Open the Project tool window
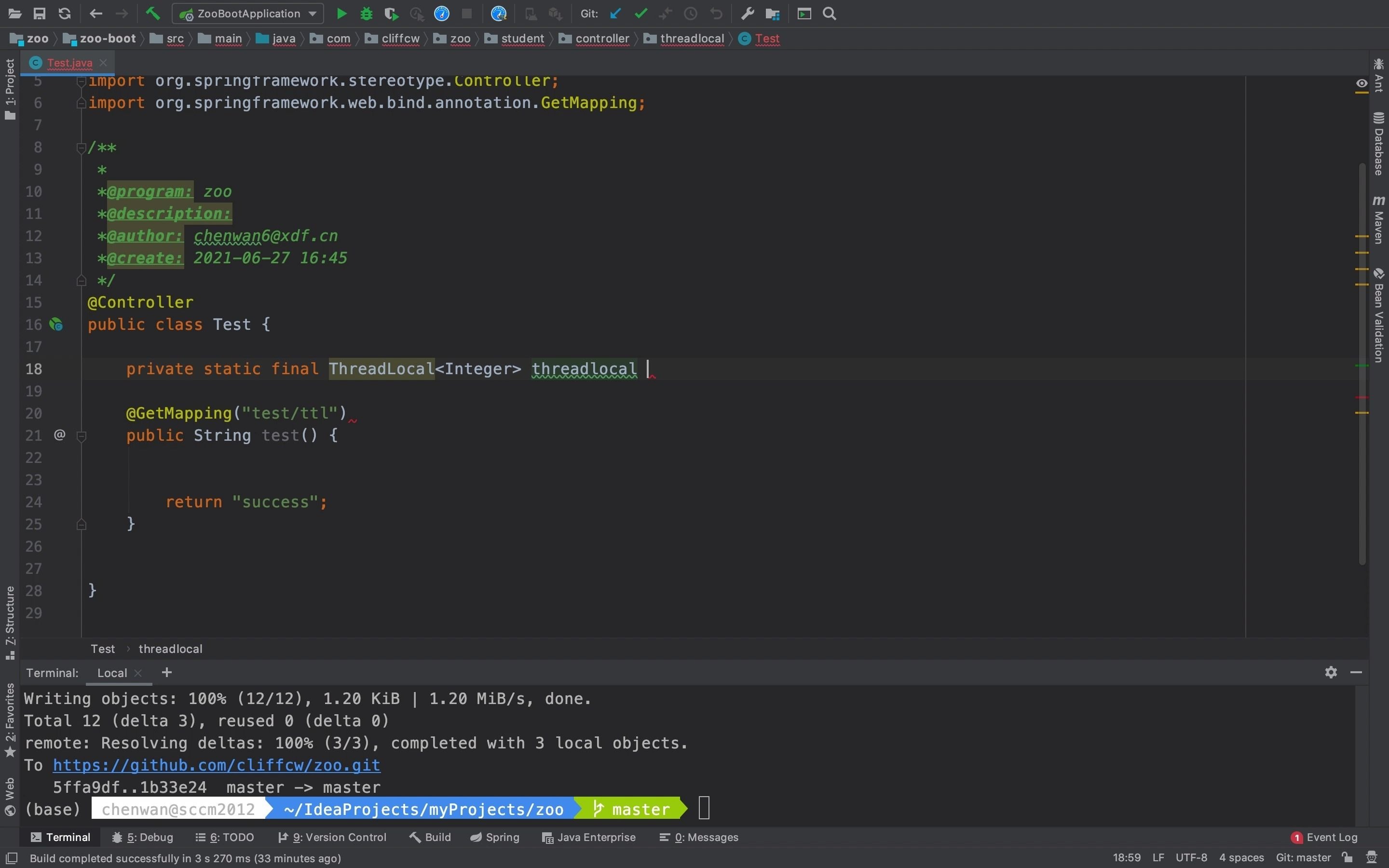The height and width of the screenshot is (868, 1389). 10,89
